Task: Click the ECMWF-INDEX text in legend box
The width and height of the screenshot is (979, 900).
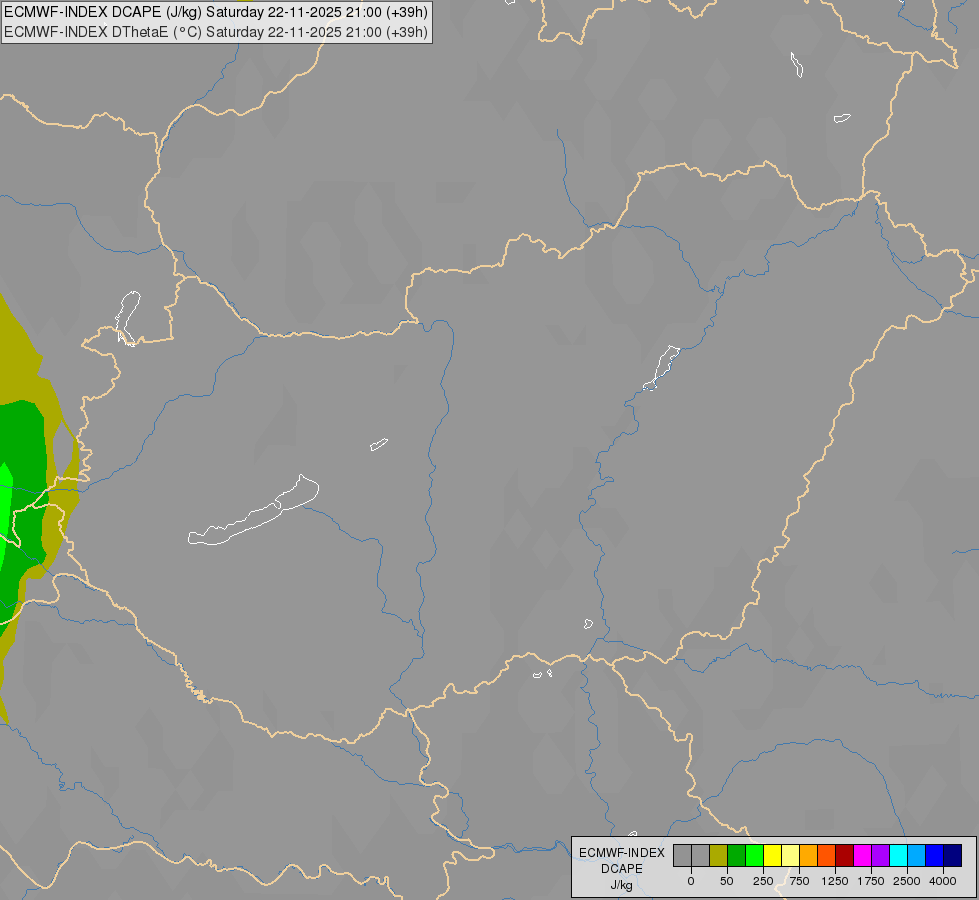Action: tap(622, 853)
